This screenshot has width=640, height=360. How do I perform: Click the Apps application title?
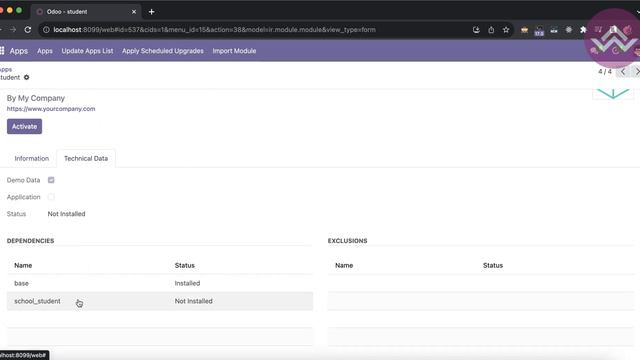(19, 51)
